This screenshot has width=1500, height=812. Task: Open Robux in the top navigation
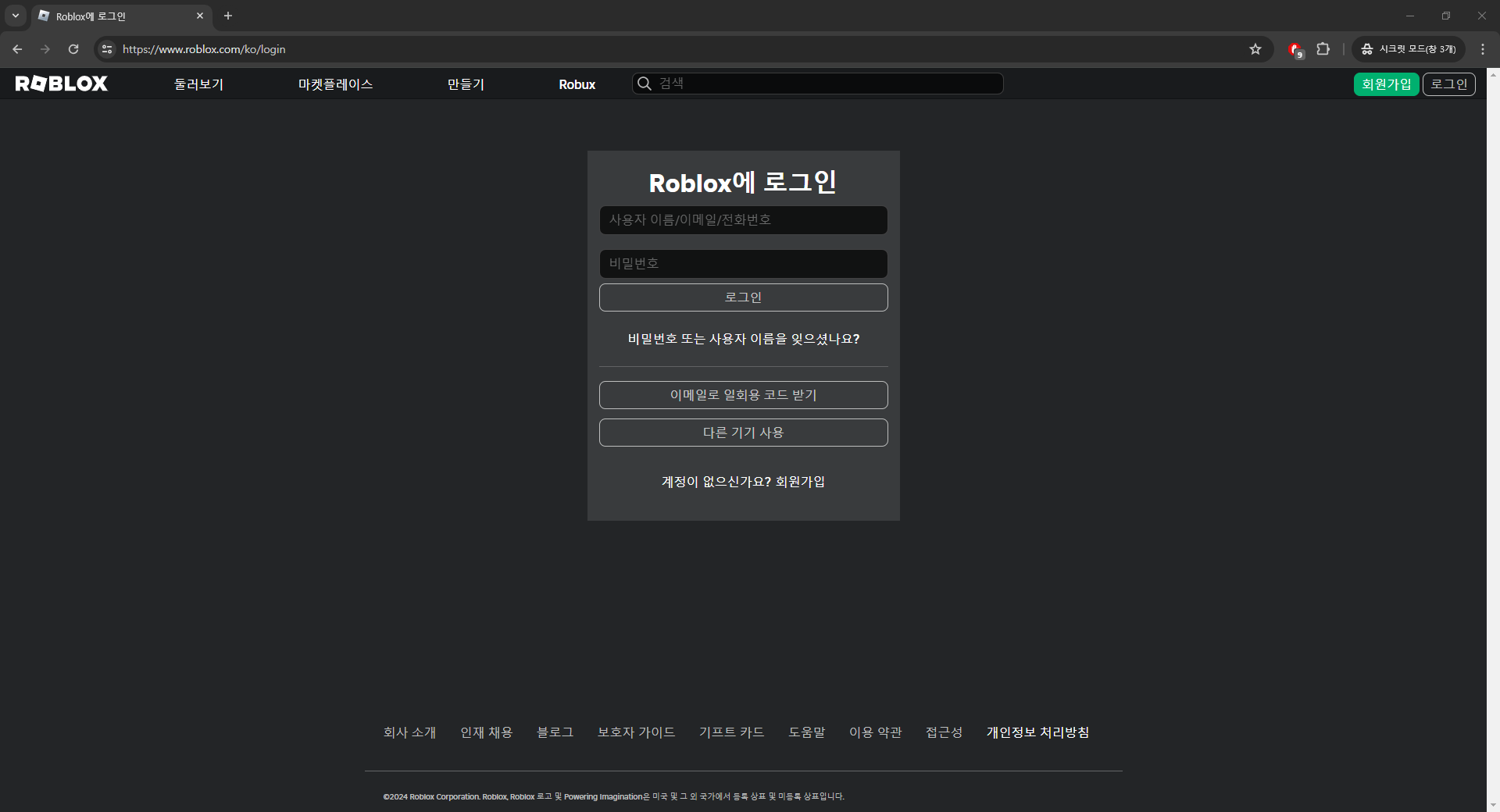pyautogui.click(x=577, y=84)
